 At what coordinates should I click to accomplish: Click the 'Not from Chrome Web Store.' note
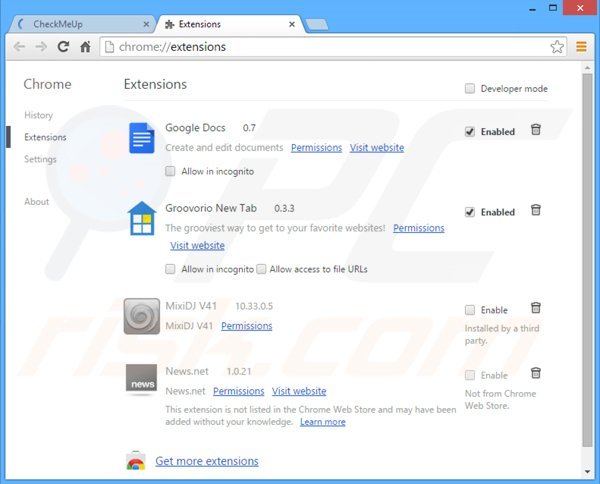tap(501, 399)
